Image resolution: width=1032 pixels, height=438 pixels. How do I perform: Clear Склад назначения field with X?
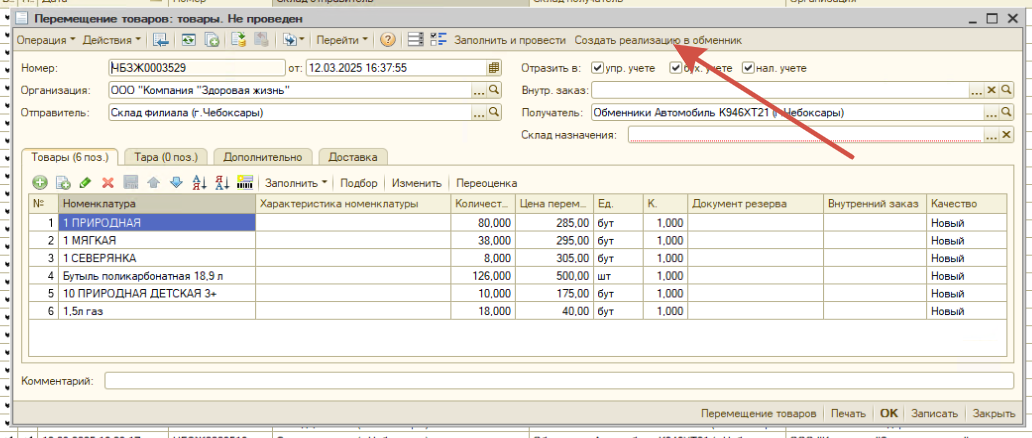pos(1006,135)
